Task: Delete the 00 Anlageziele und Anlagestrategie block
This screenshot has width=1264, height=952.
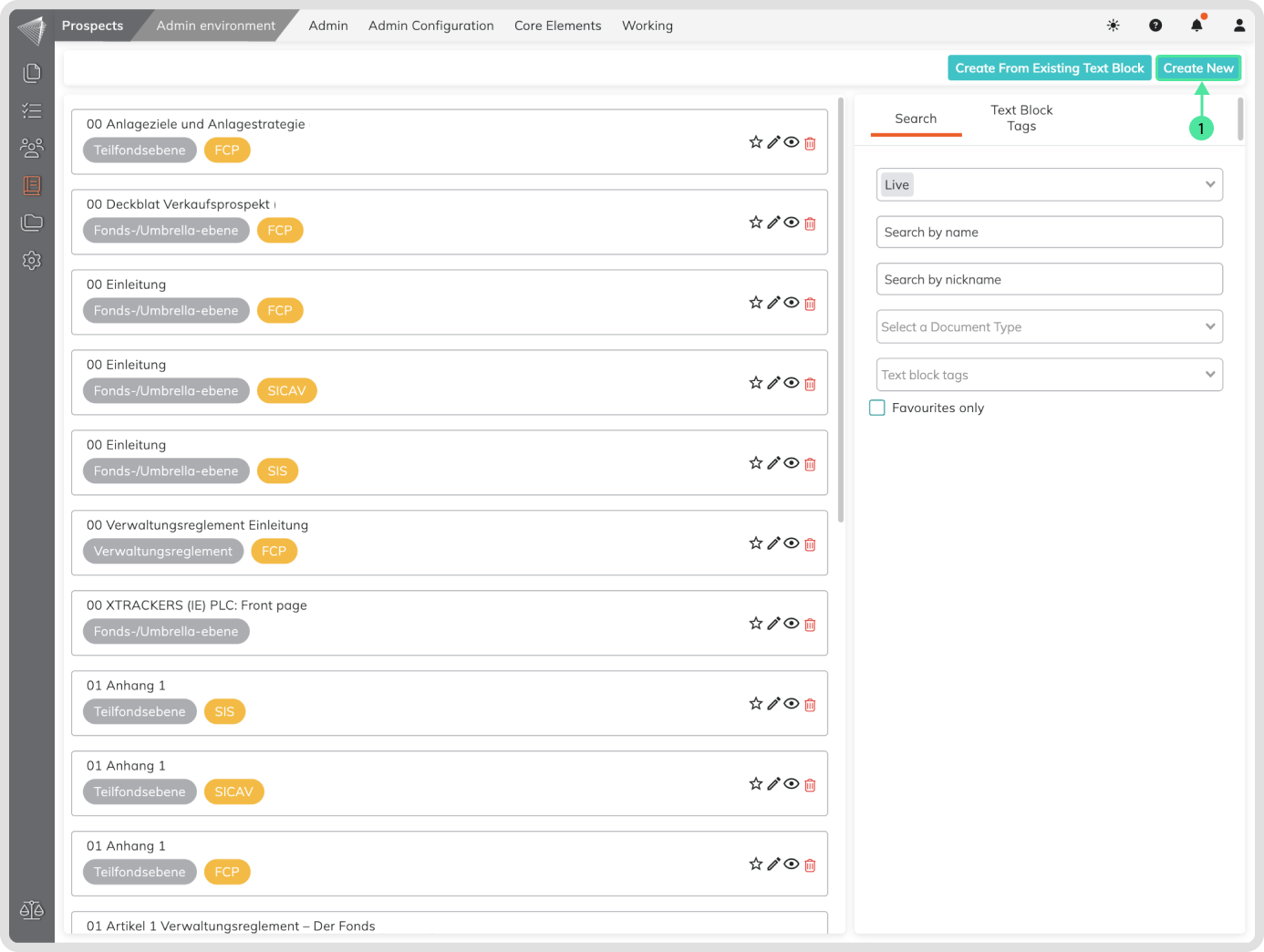Action: 810,143
